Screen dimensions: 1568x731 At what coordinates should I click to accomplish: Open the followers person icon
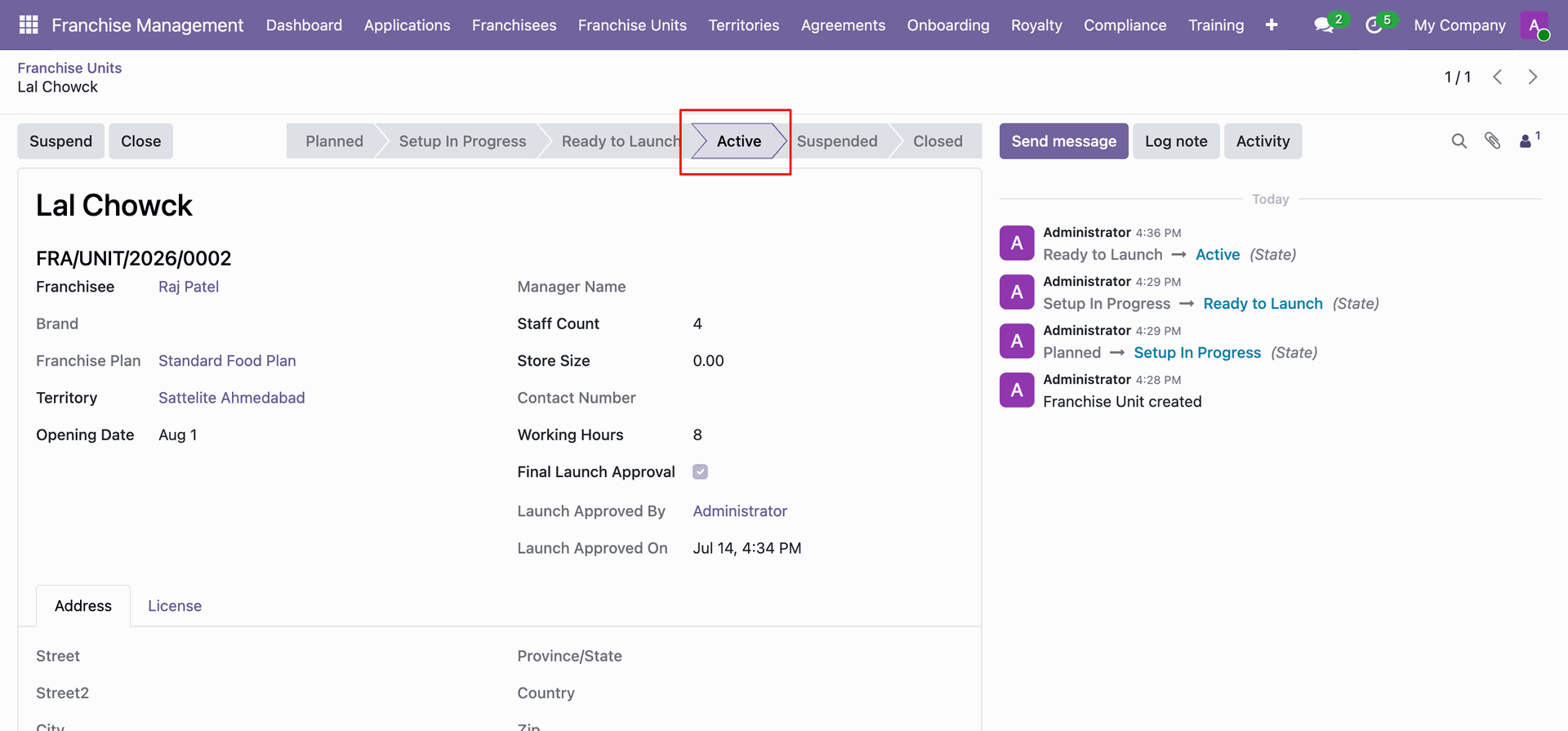click(1526, 141)
